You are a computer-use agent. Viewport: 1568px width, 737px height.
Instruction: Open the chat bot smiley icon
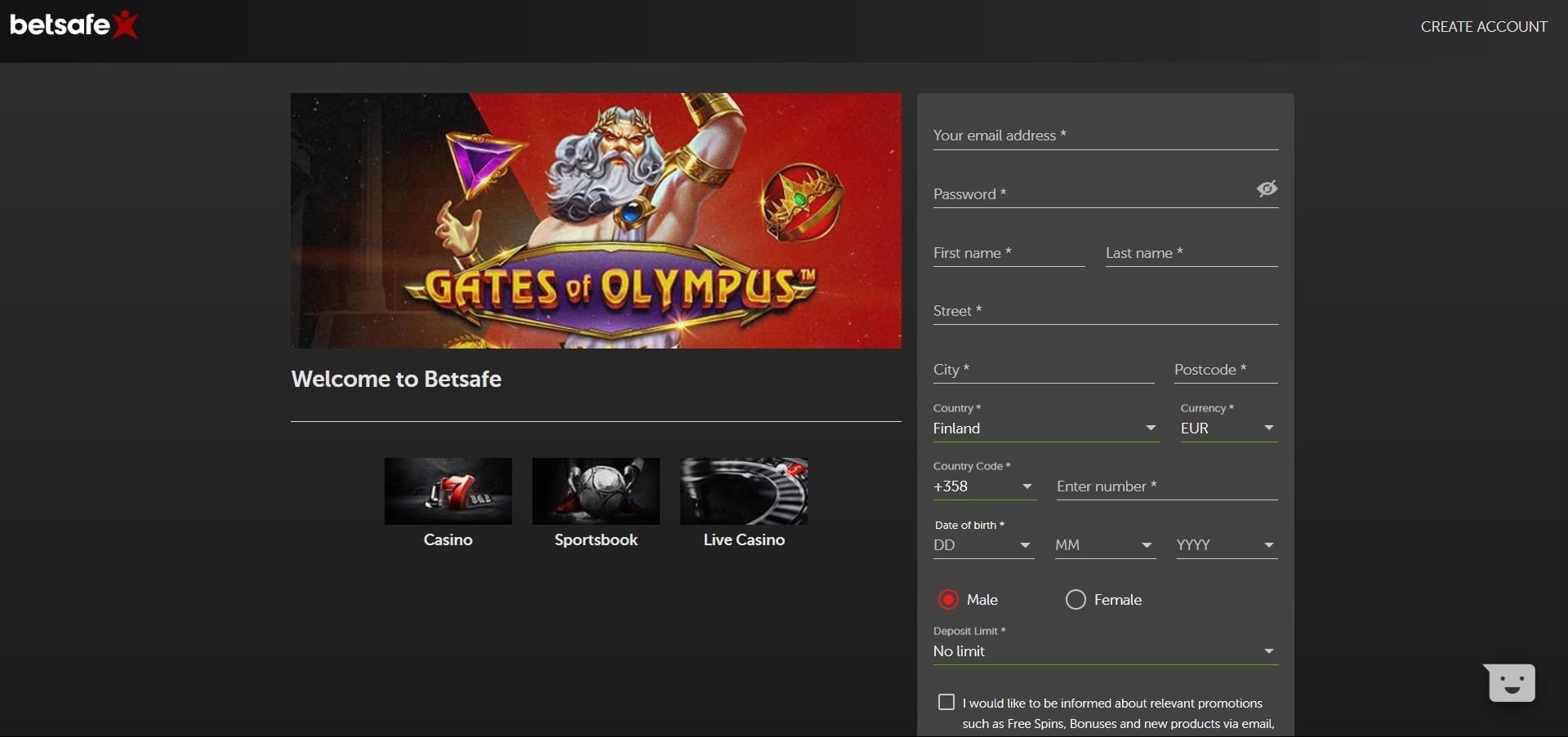pos(1511,683)
